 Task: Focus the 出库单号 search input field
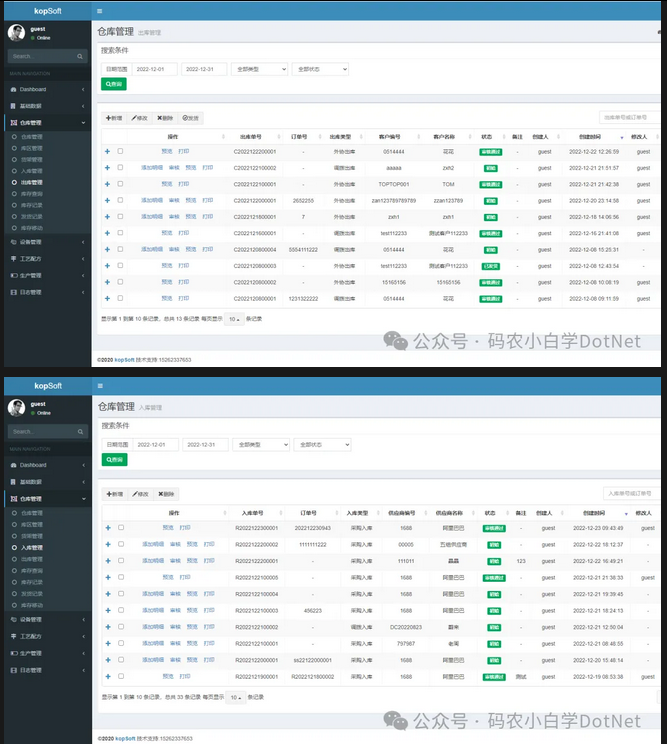(629, 118)
